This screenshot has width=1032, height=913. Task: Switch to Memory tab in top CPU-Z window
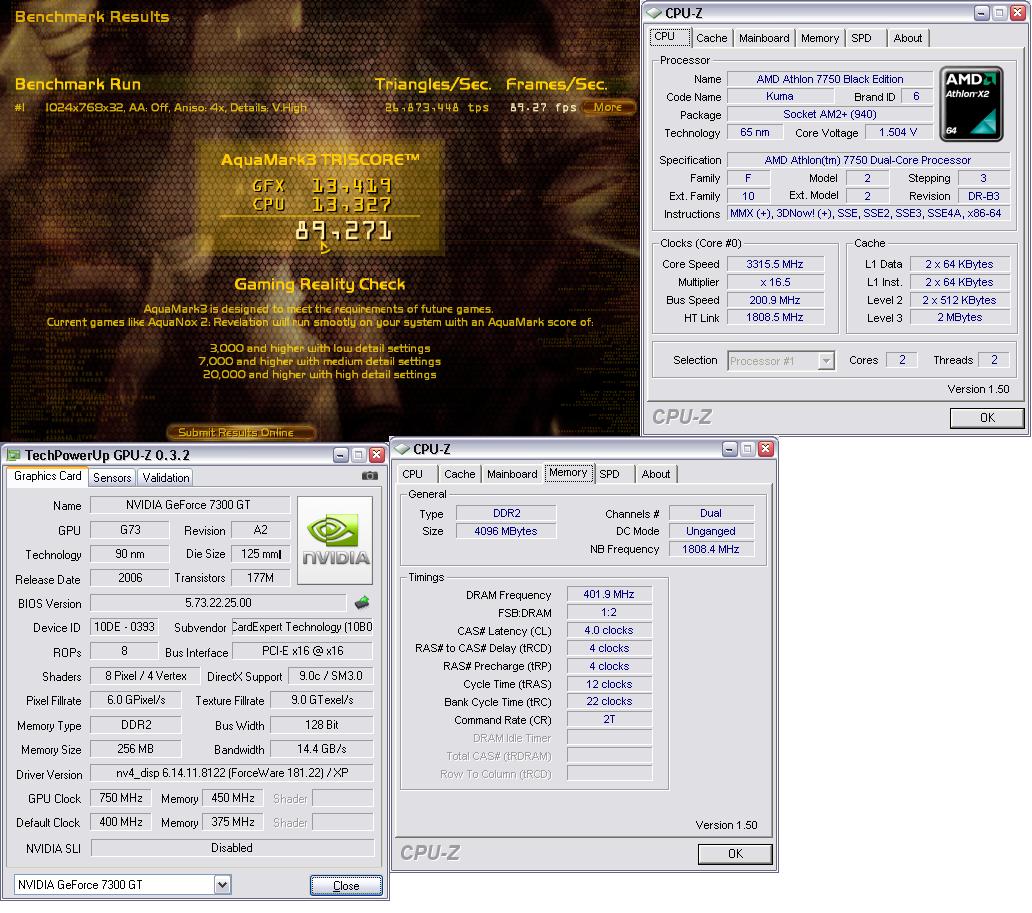(819, 38)
